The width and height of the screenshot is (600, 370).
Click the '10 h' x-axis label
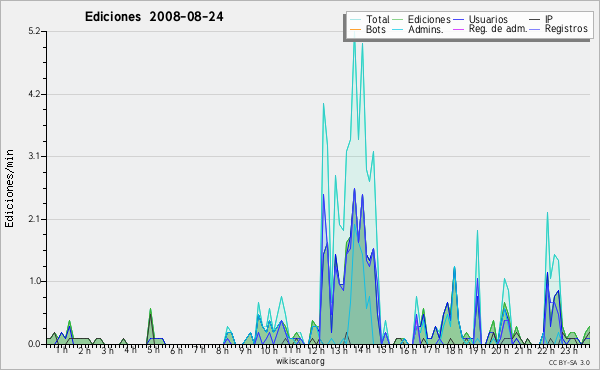pos(269,350)
